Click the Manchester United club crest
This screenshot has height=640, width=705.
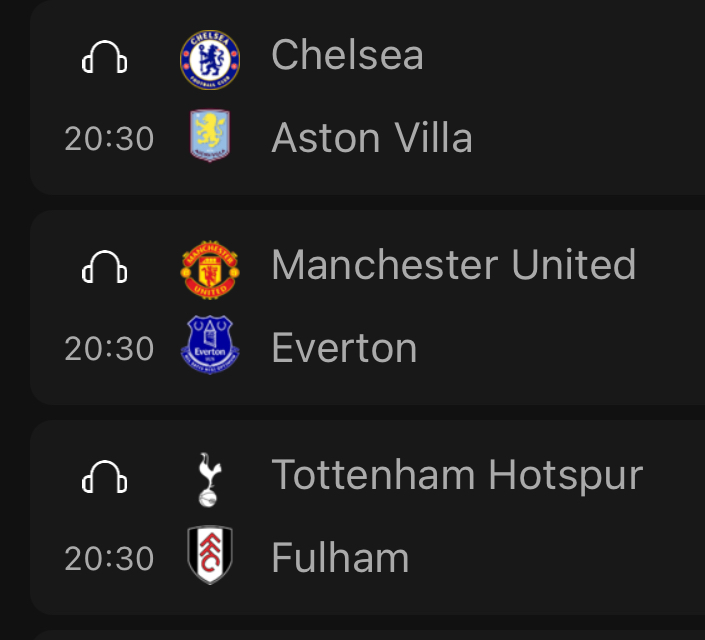point(210,270)
